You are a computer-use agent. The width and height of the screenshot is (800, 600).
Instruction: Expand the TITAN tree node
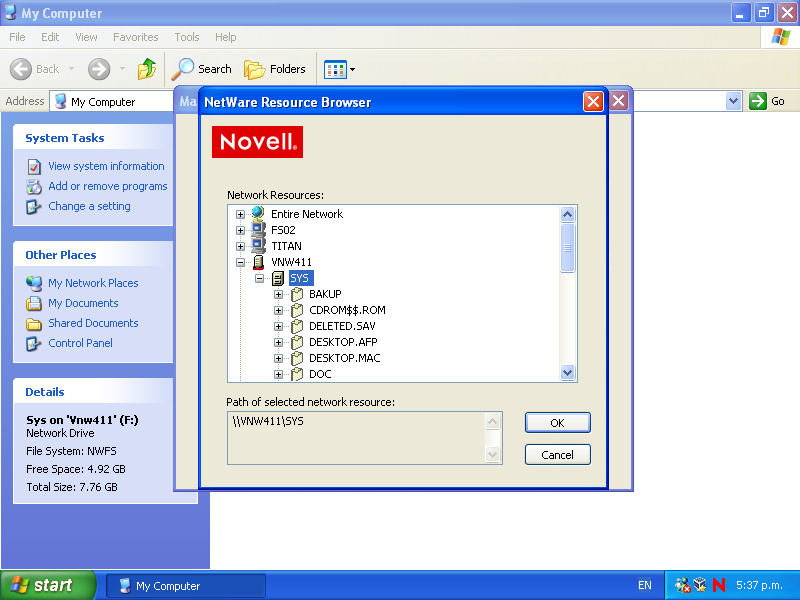point(240,246)
